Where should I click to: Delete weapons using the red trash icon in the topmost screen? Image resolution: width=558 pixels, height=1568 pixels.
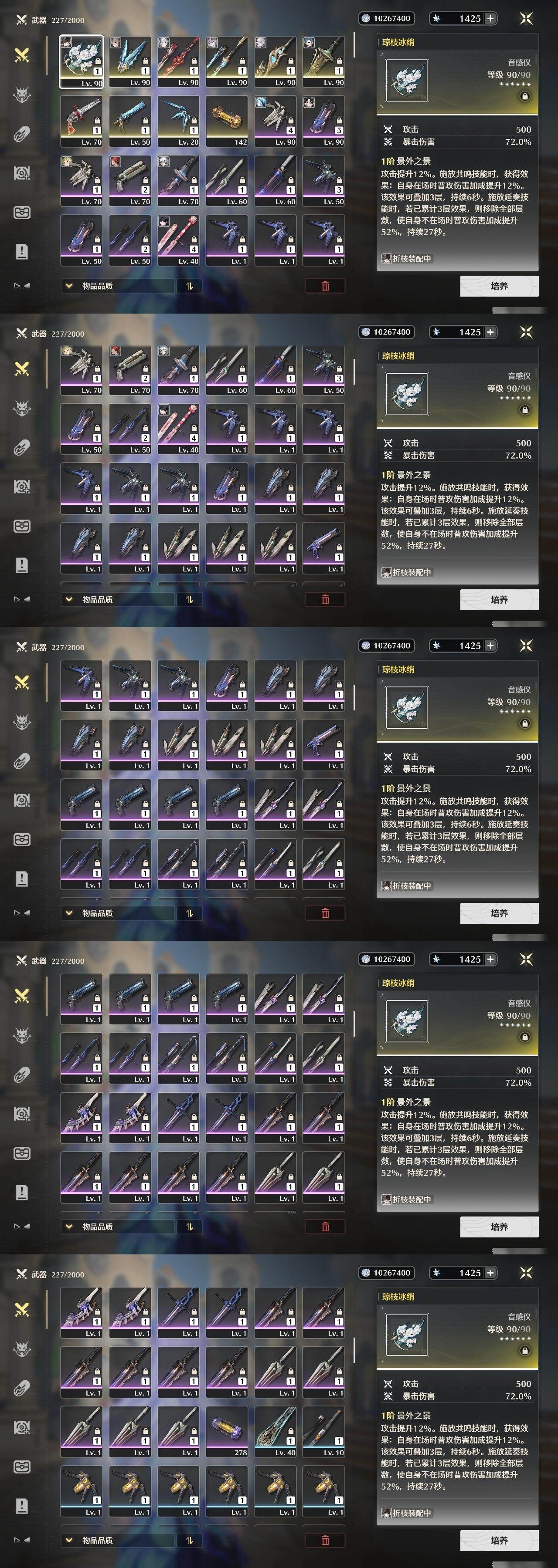pos(325,285)
